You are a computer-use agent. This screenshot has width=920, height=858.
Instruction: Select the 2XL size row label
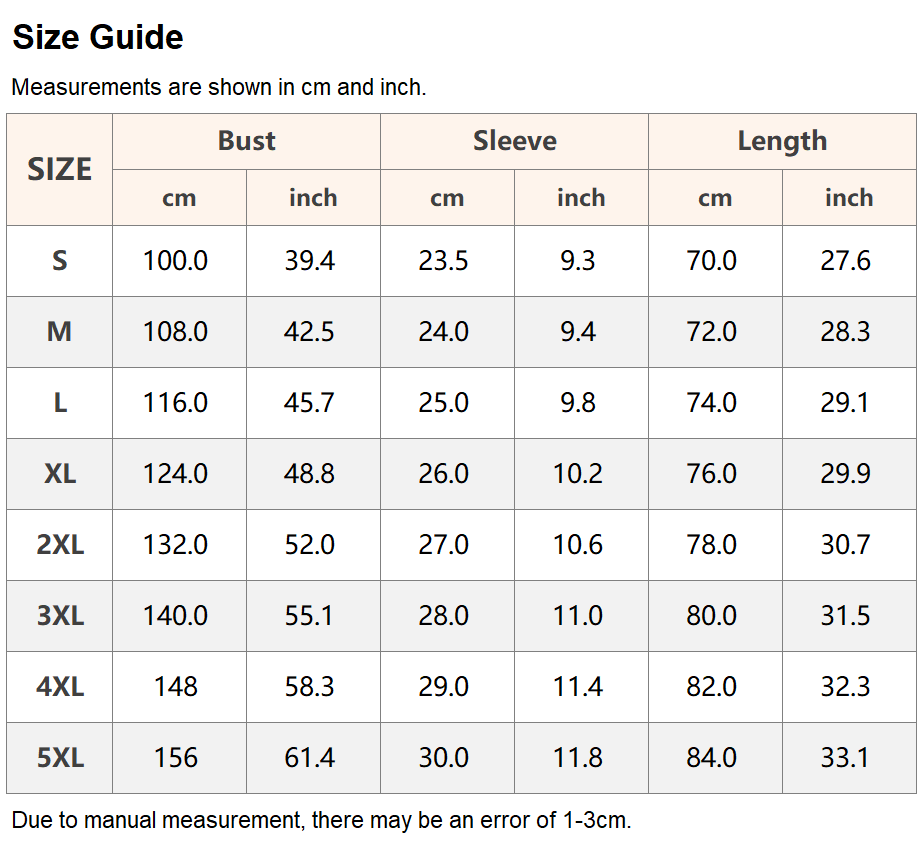[59, 545]
